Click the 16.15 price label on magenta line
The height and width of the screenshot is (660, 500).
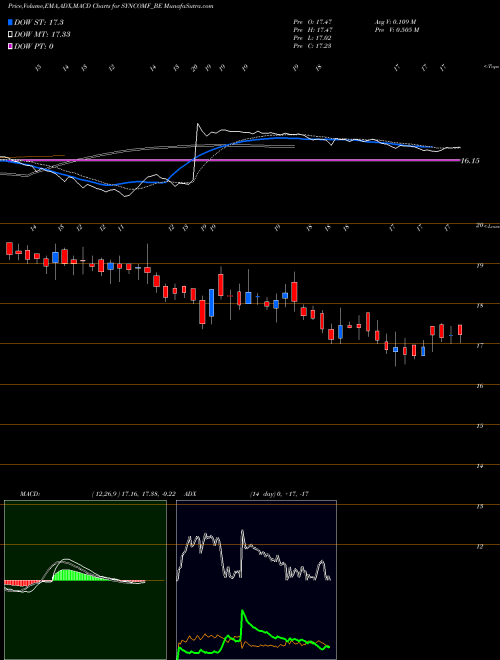pos(470,161)
